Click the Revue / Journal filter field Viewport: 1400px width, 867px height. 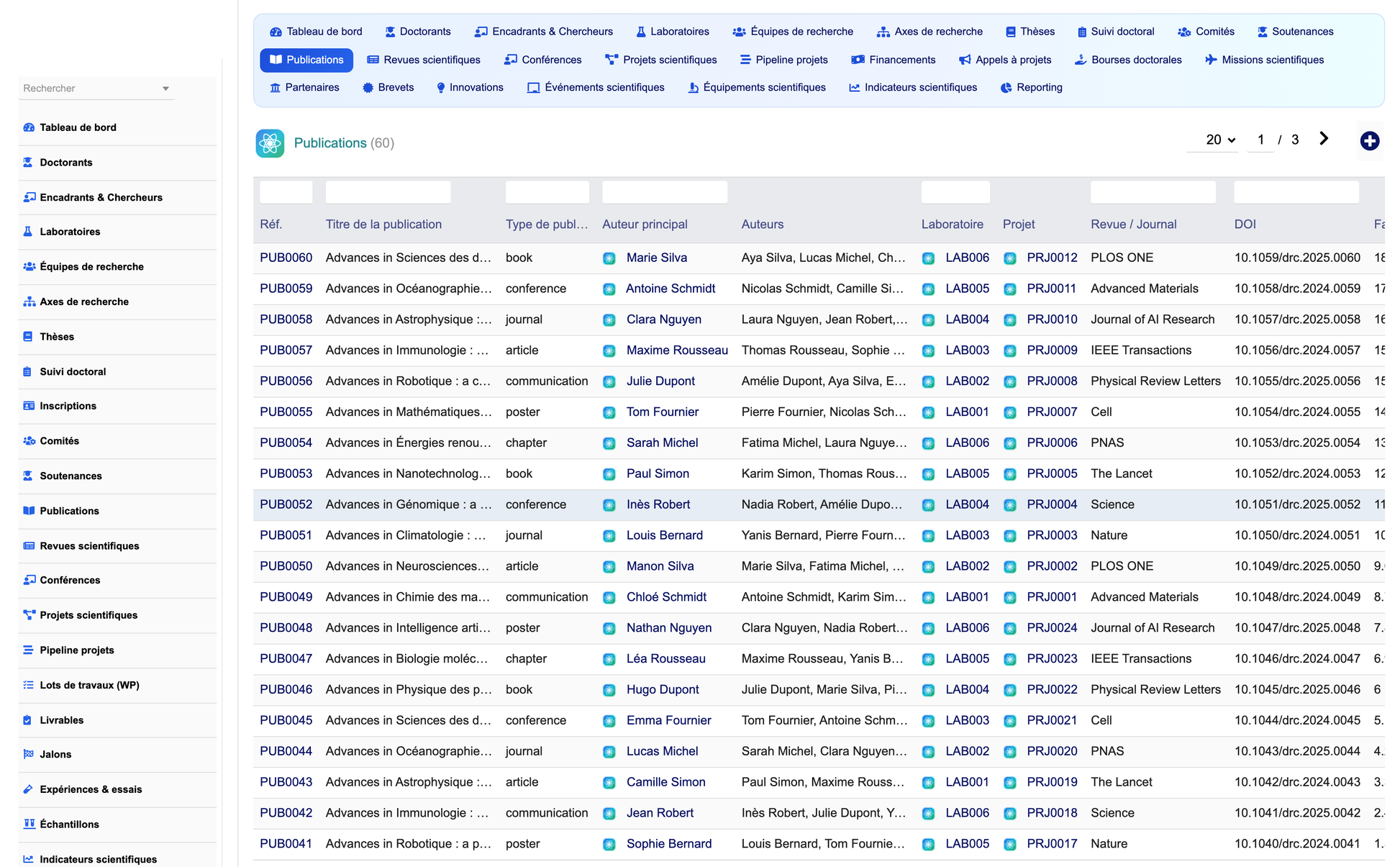tap(1153, 192)
